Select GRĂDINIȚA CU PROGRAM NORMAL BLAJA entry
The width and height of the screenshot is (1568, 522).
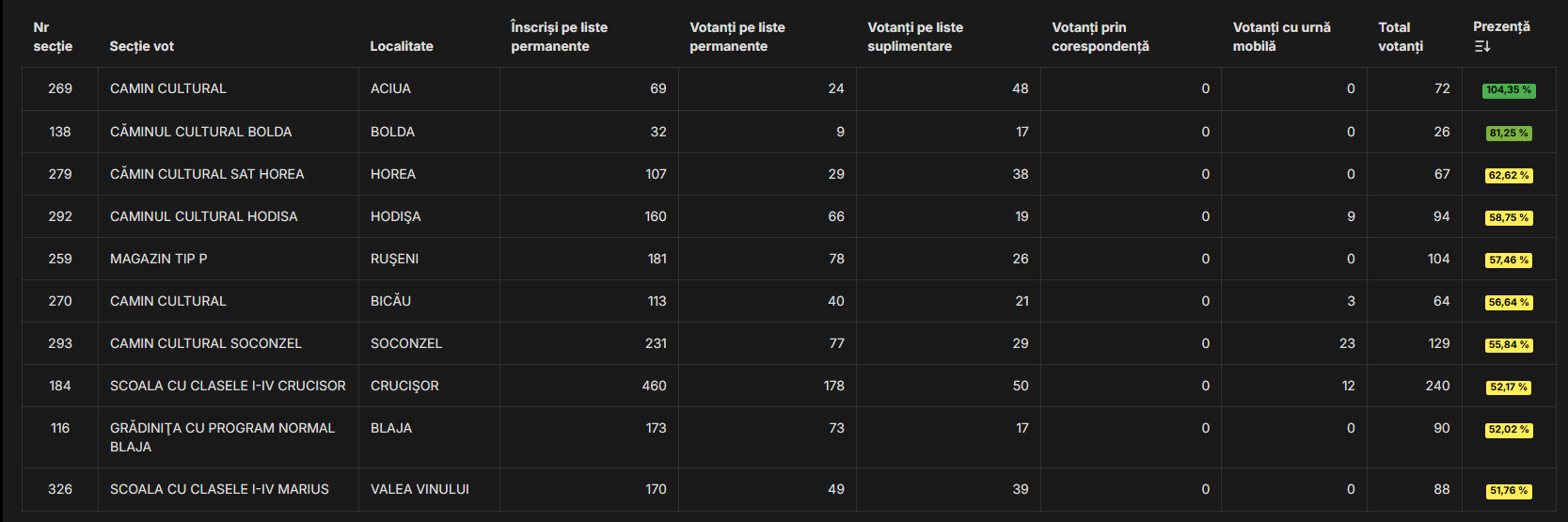click(x=222, y=437)
